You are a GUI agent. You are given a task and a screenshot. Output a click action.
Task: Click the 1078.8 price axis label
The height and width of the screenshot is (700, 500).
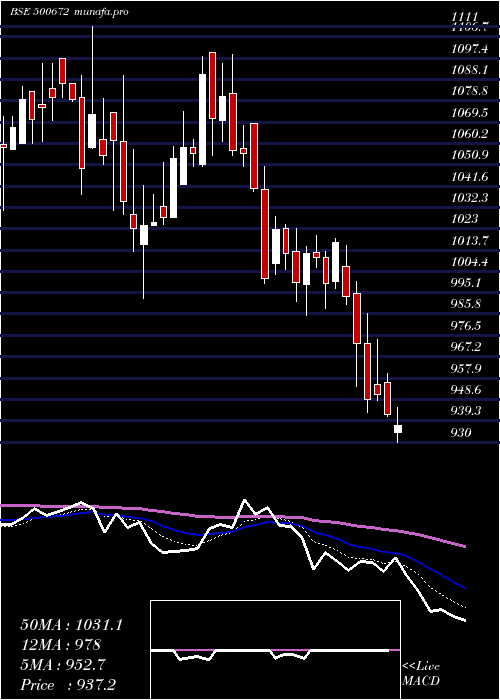469,92
